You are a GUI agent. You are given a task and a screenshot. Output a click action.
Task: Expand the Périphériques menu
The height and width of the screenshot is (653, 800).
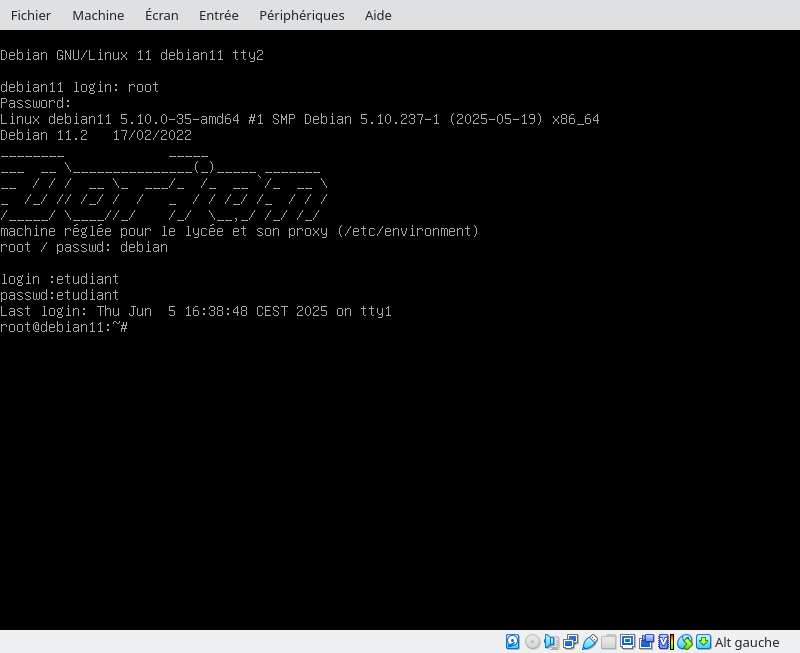[301, 15]
